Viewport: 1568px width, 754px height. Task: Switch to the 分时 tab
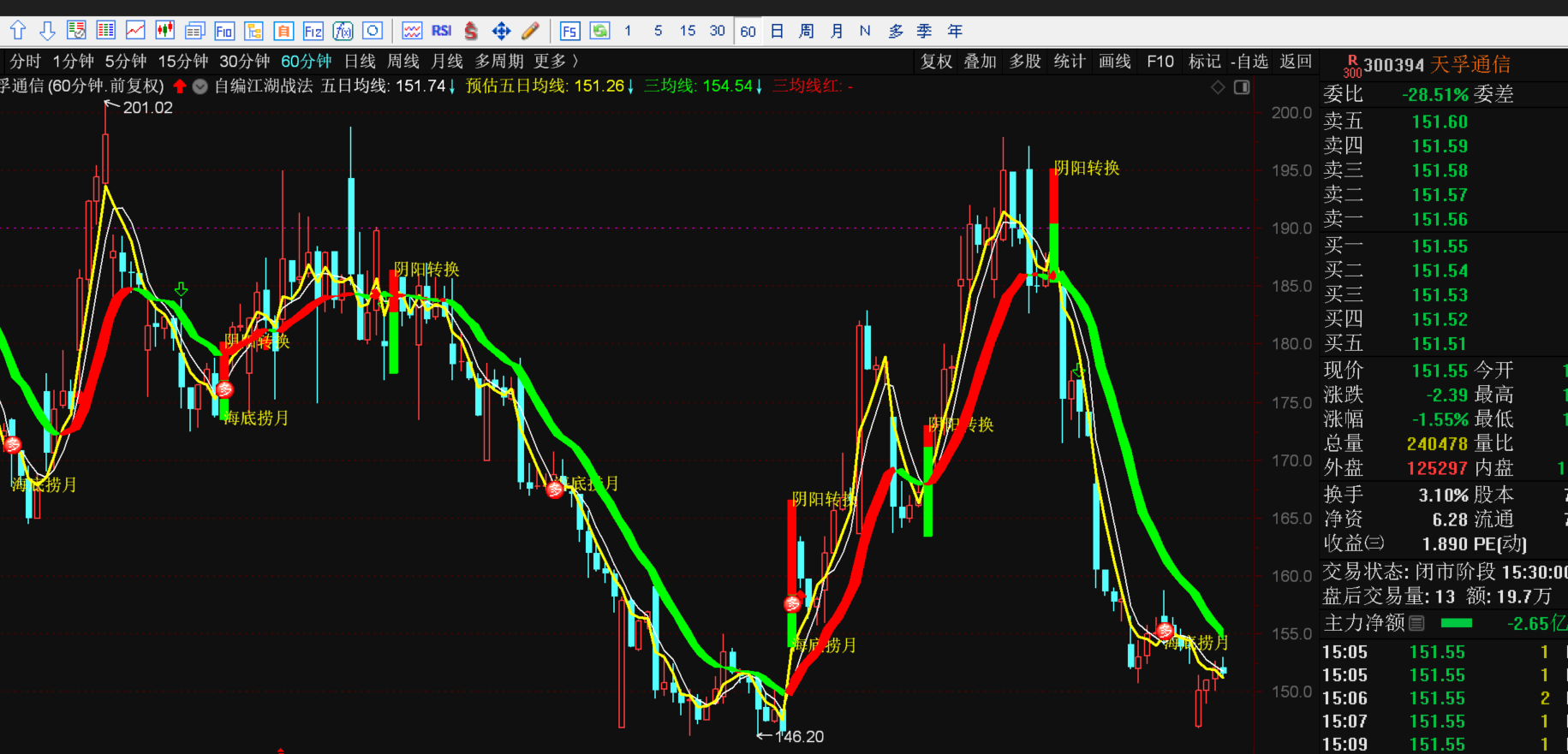[x=25, y=62]
